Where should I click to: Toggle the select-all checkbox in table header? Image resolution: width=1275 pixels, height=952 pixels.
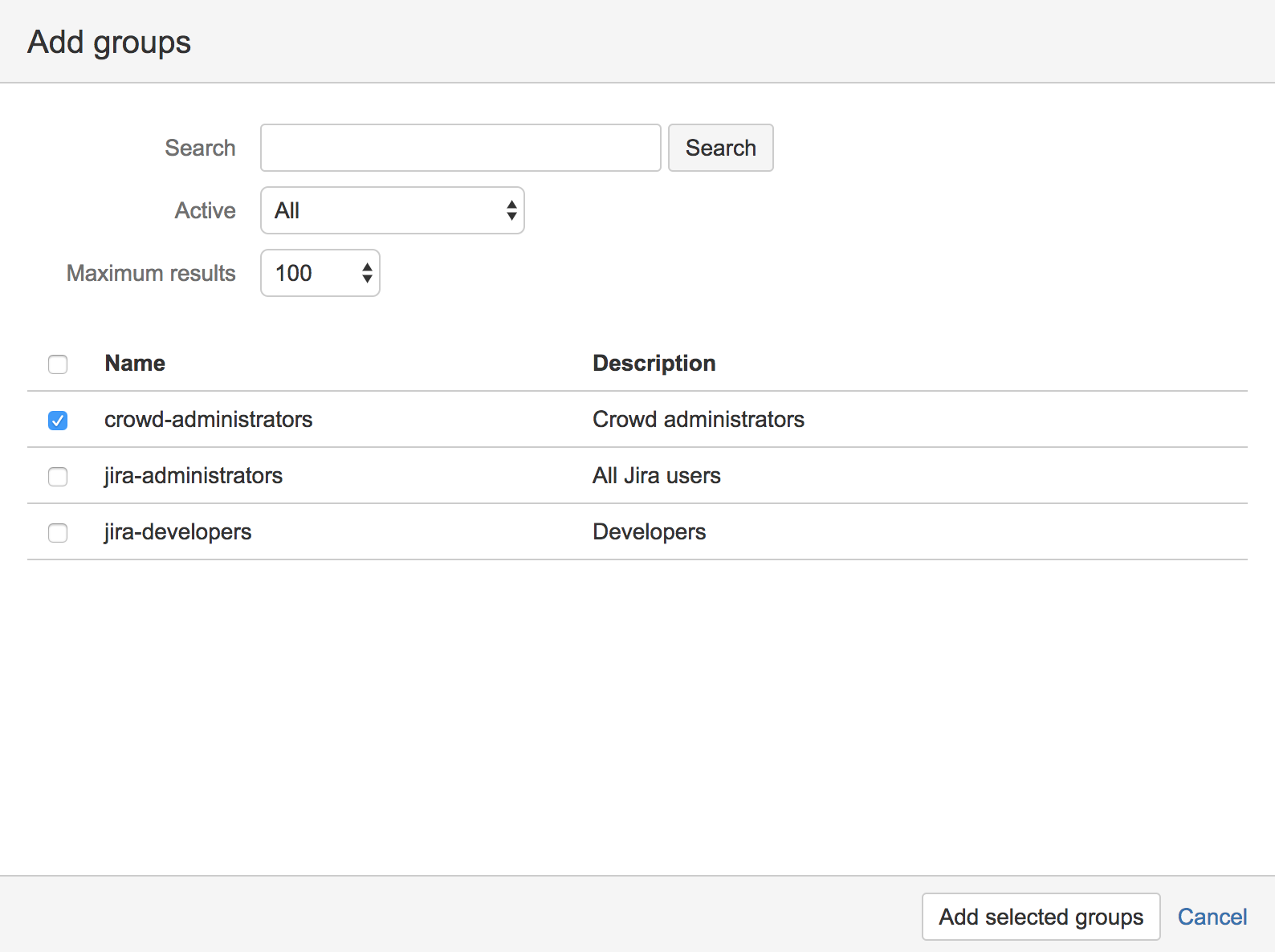[58, 364]
